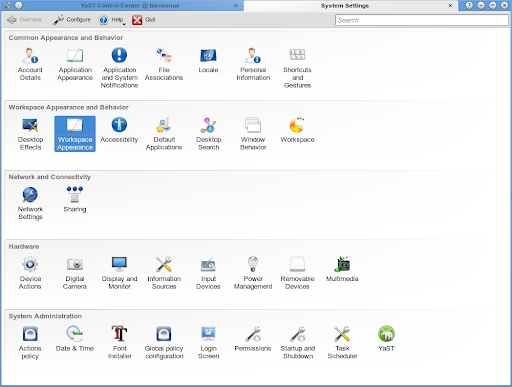Open Actions policy module
This screenshot has height=387, width=512.
click(30, 343)
